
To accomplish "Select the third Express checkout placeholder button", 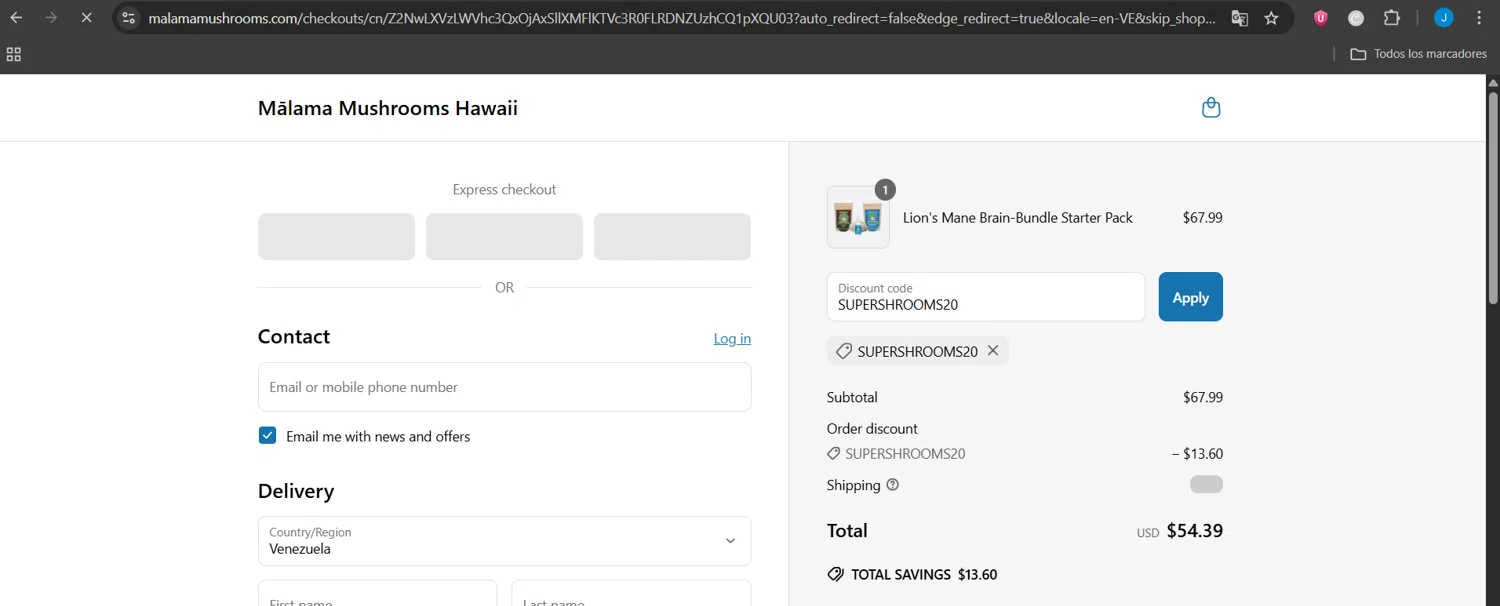I will pos(672,237).
